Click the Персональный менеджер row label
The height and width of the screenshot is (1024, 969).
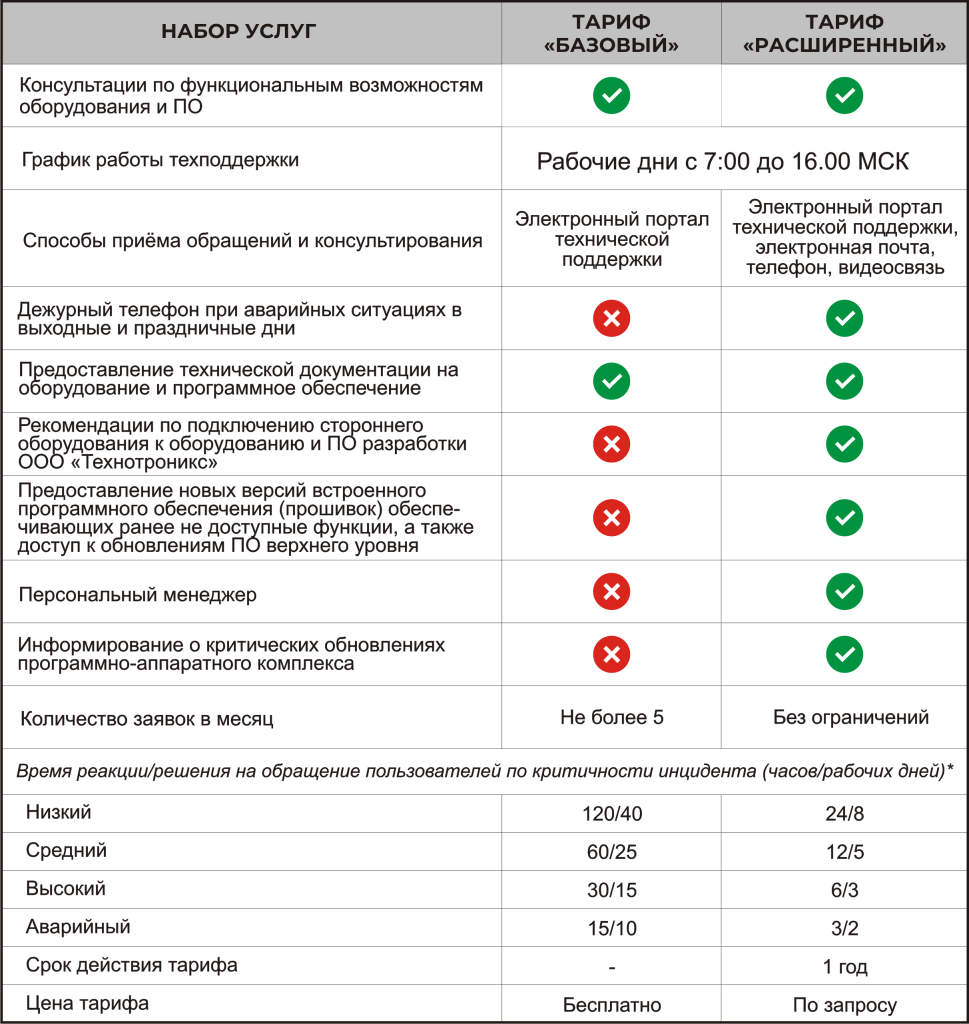[137, 595]
